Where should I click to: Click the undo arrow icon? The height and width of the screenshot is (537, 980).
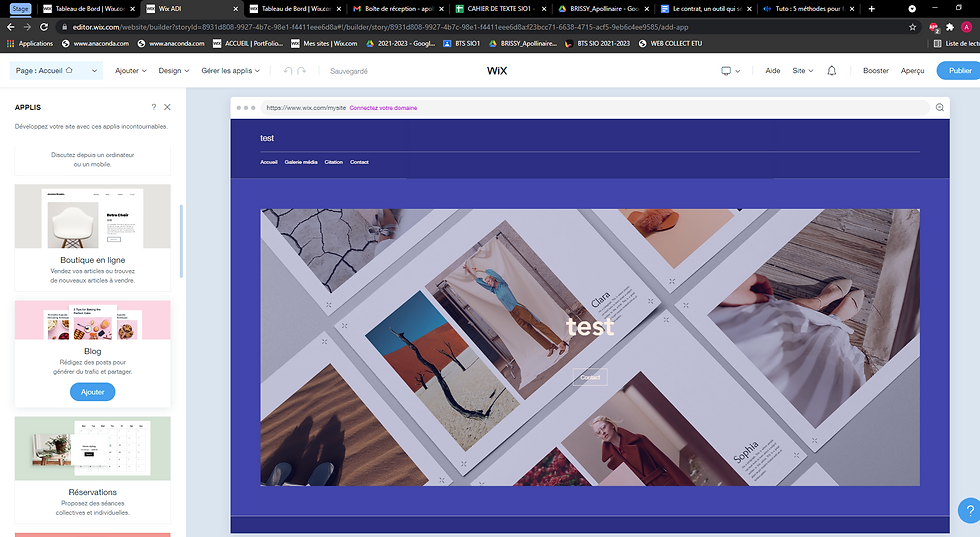(x=288, y=71)
